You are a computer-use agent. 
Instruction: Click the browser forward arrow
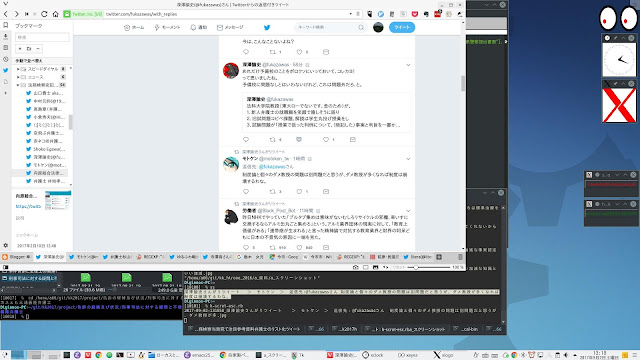click(16, 14)
